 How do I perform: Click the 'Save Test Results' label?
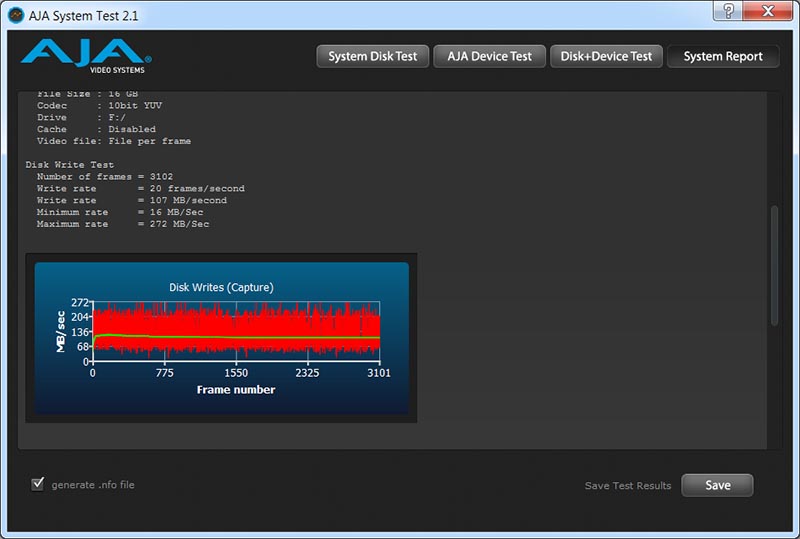pos(628,485)
